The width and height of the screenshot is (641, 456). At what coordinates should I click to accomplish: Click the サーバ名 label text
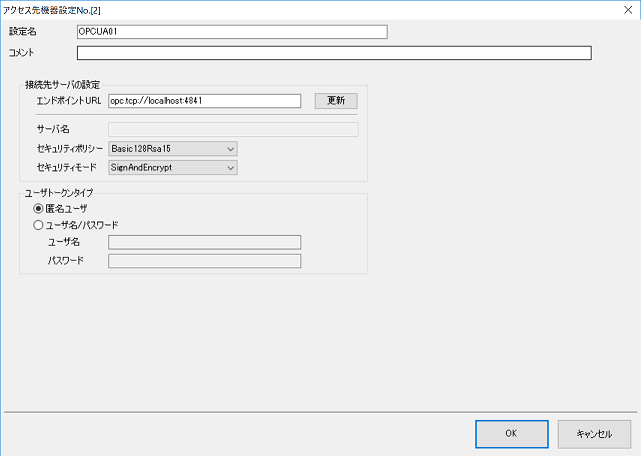pyautogui.click(x=53, y=129)
